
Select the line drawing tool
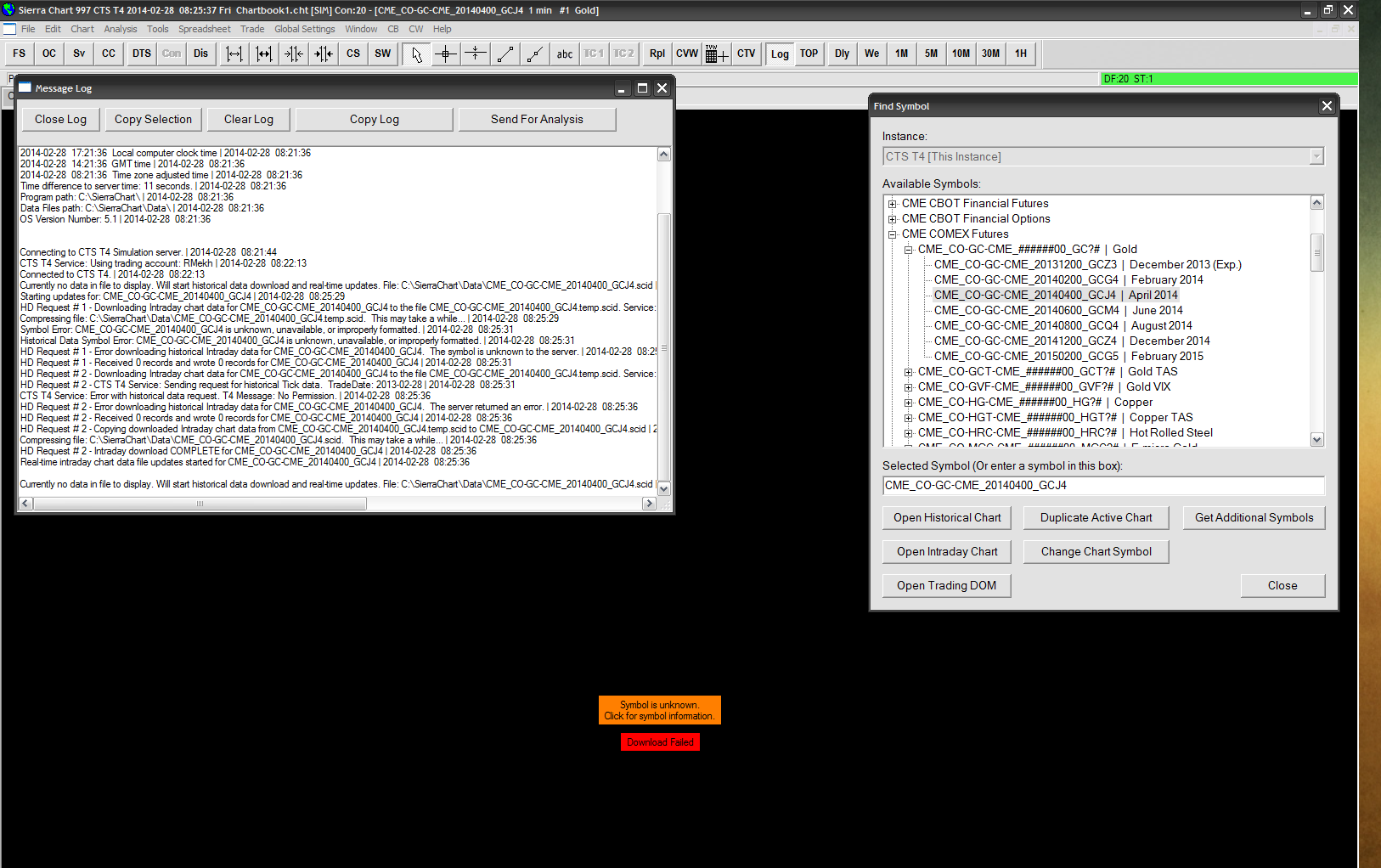point(505,54)
